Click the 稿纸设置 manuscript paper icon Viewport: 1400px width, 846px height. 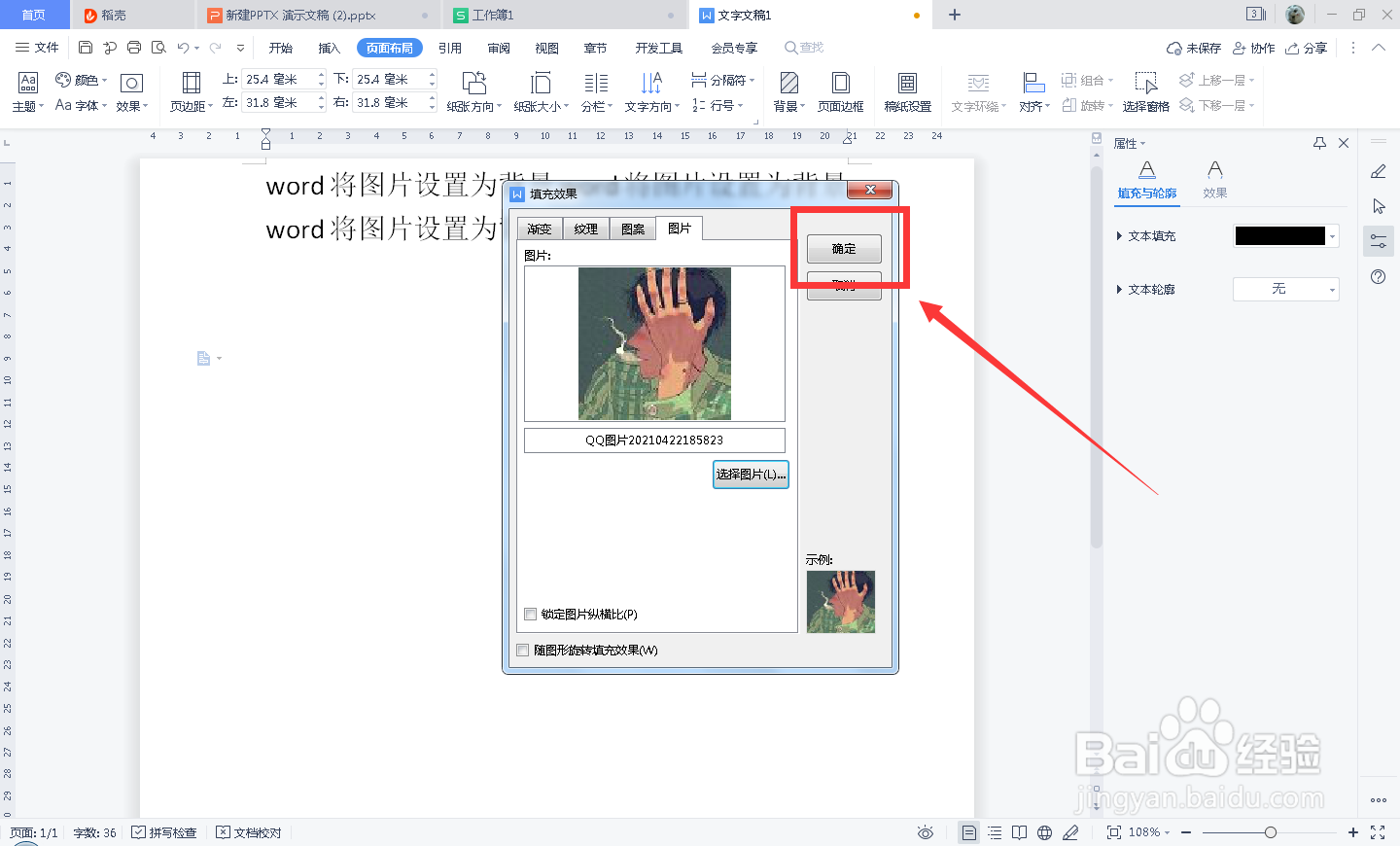click(907, 92)
